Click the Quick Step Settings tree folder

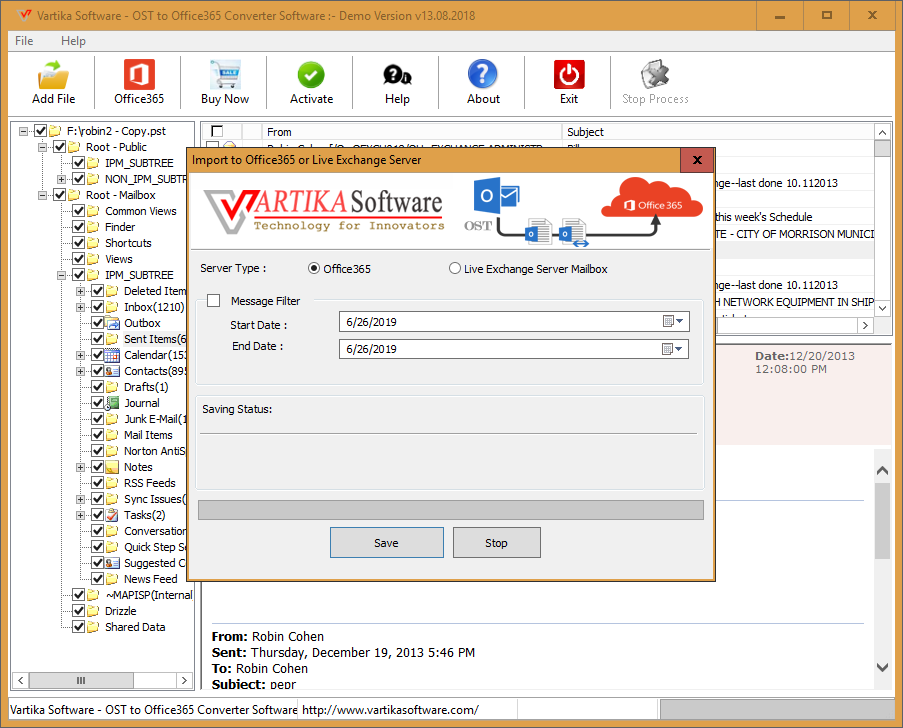pyautogui.click(x=155, y=547)
